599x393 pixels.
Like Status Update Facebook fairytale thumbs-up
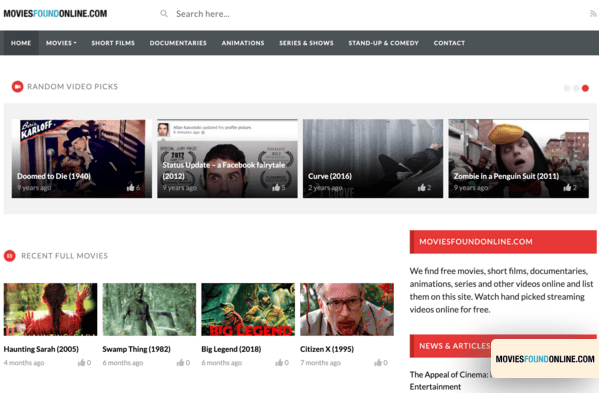276,187
